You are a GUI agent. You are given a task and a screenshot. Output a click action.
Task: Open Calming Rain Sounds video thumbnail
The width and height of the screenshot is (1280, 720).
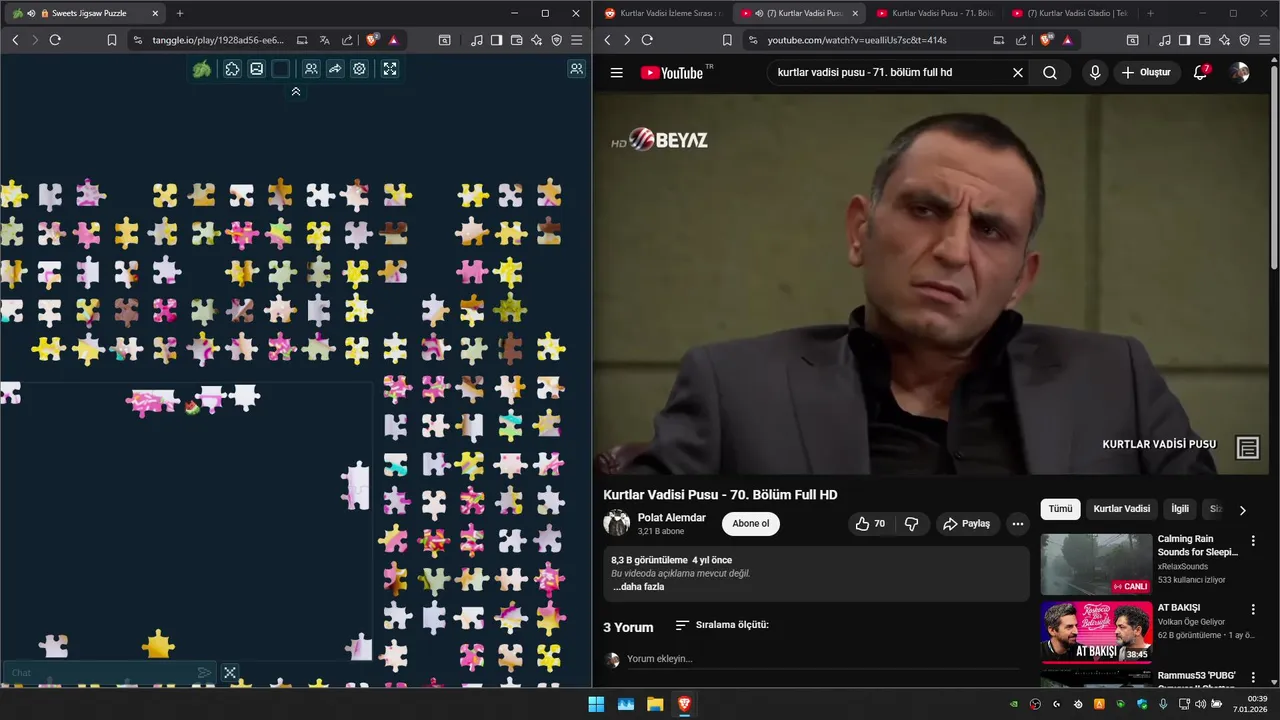[1096, 564]
